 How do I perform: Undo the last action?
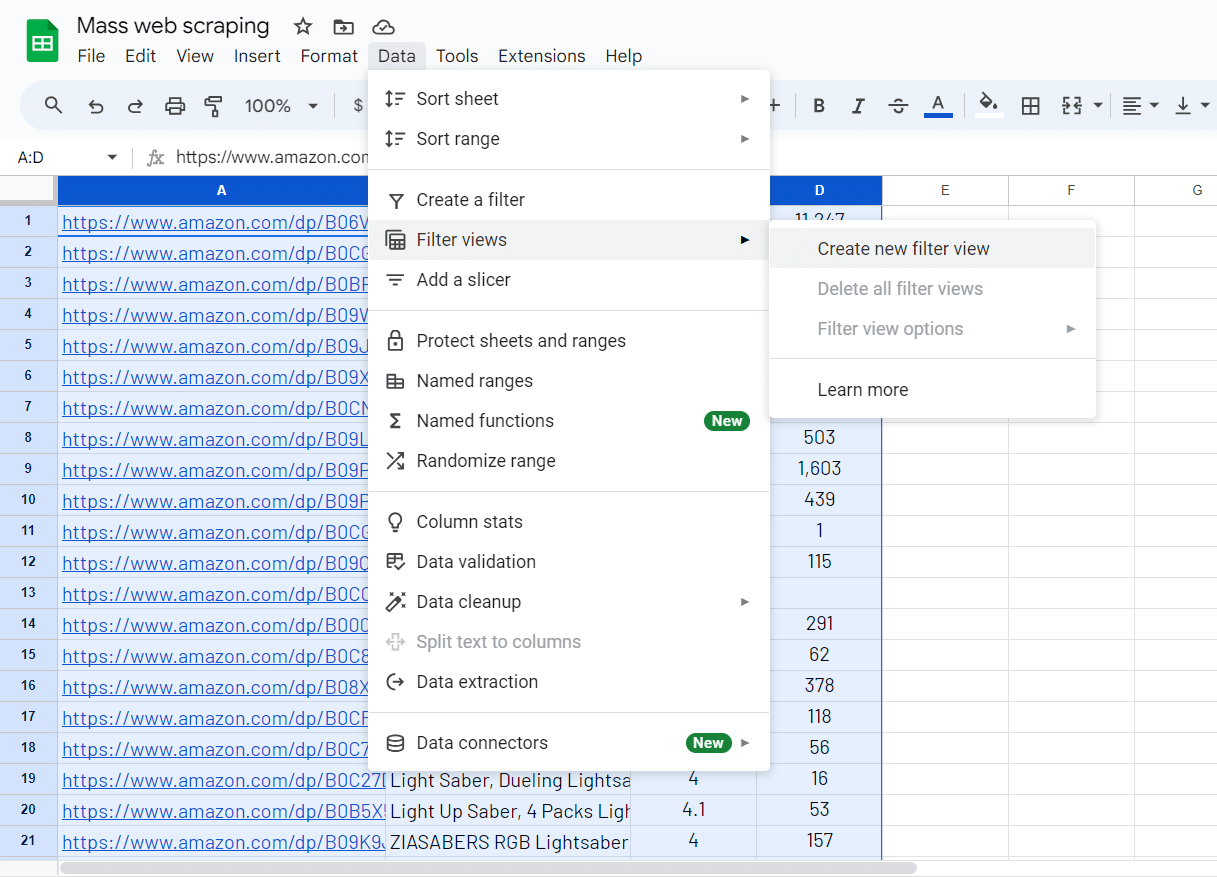pyautogui.click(x=96, y=106)
